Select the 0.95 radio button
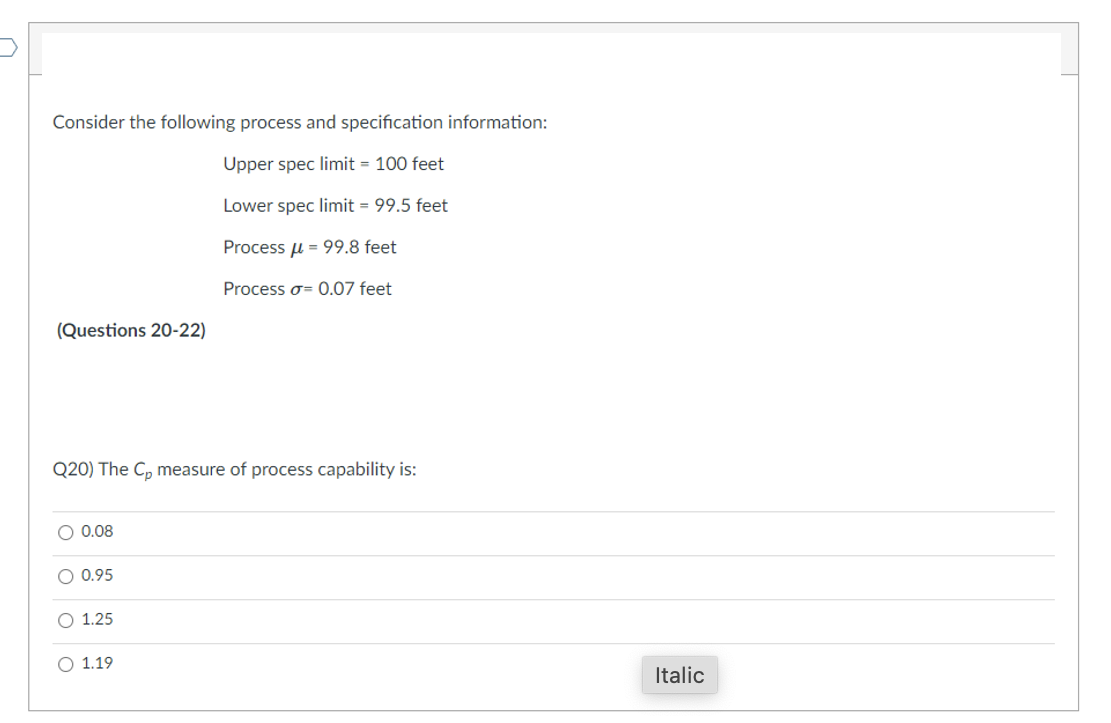Image resolution: width=1111 pixels, height=723 pixels. (65, 576)
